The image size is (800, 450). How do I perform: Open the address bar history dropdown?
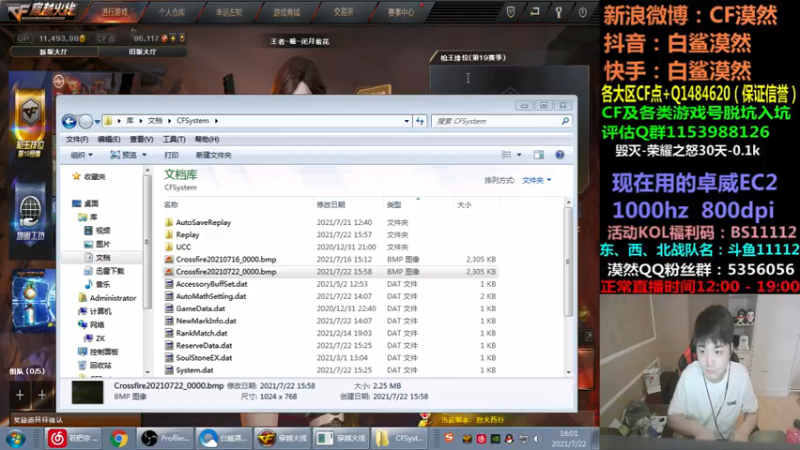click(x=407, y=121)
